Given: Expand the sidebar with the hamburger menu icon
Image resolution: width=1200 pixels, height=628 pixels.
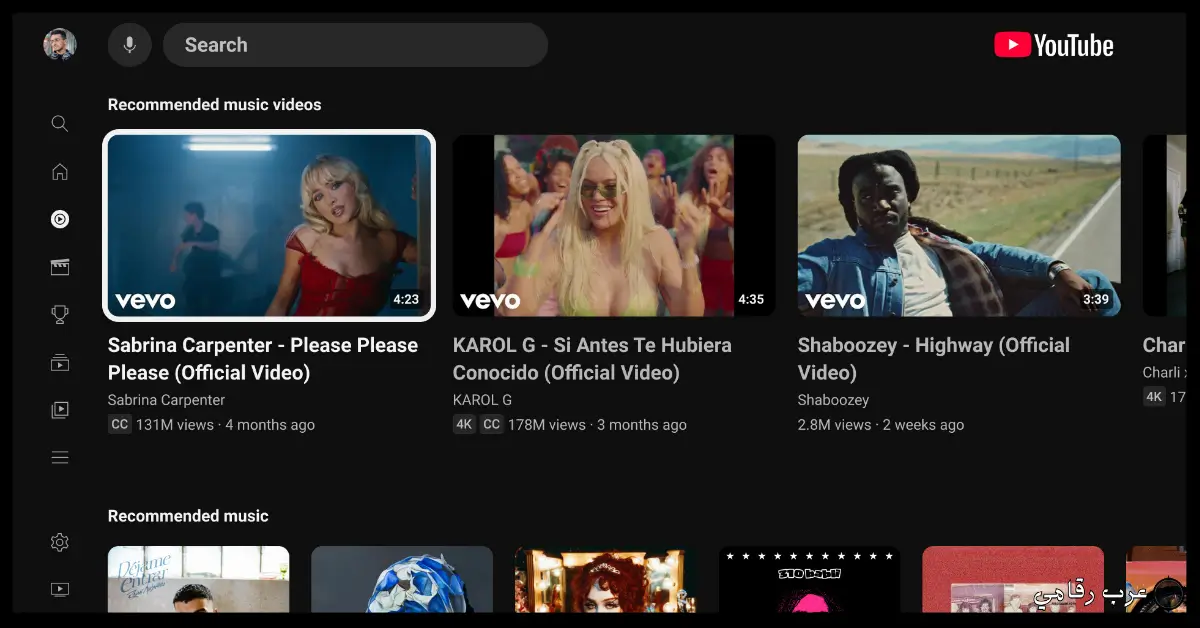Looking at the screenshot, I should tap(60, 458).
